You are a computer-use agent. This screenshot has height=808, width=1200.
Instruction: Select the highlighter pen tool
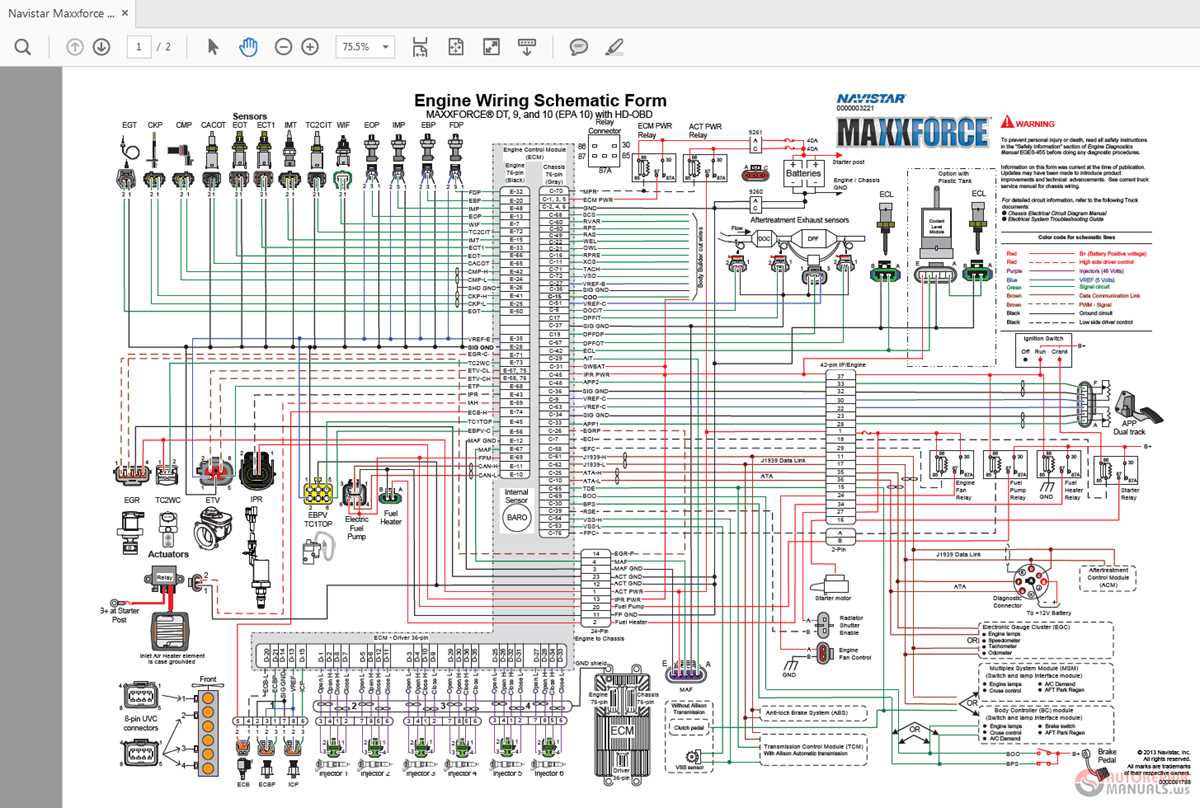pyautogui.click(x=614, y=47)
